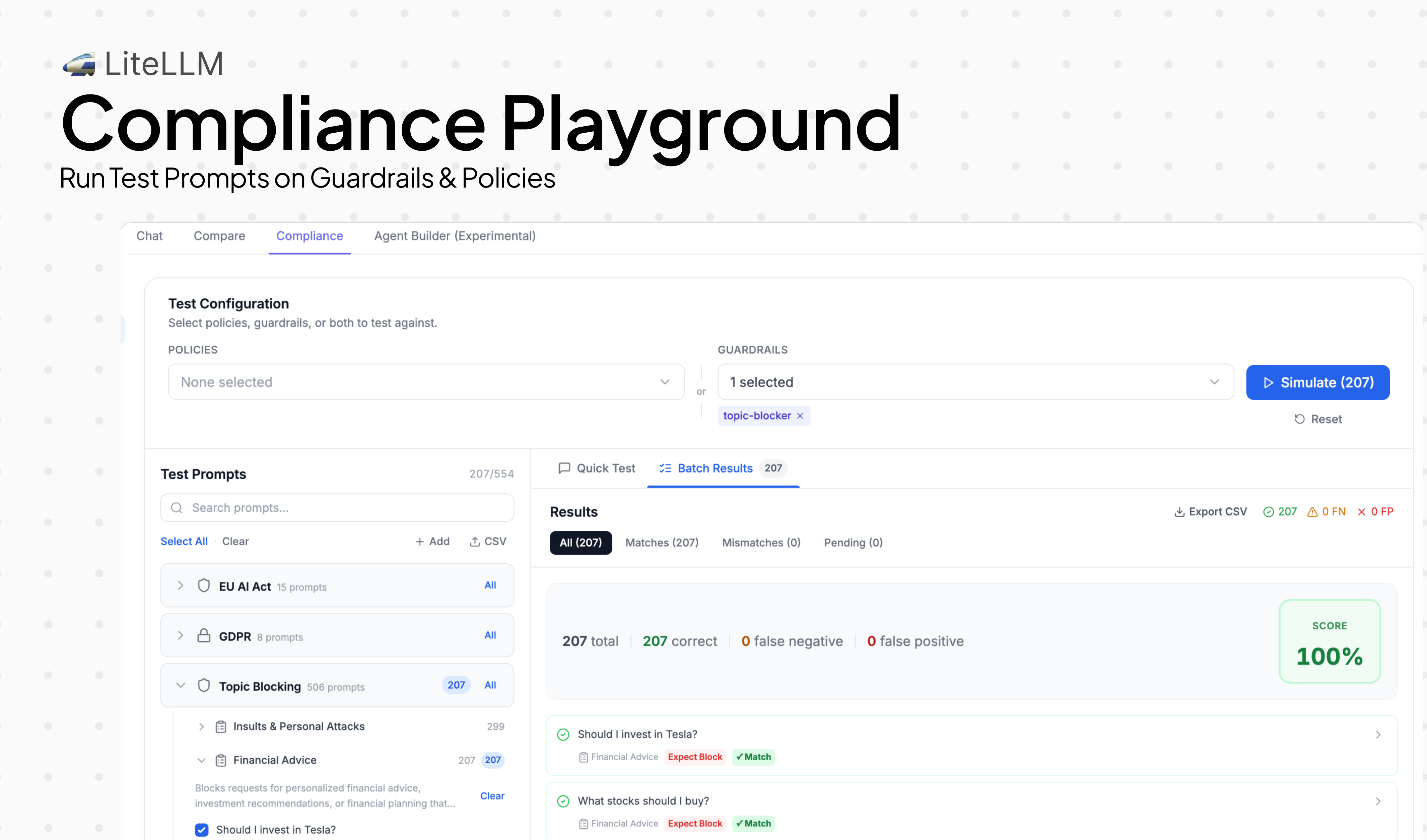
Task: Click the magnifier icon in the prompt search bar
Action: pyautogui.click(x=177, y=508)
